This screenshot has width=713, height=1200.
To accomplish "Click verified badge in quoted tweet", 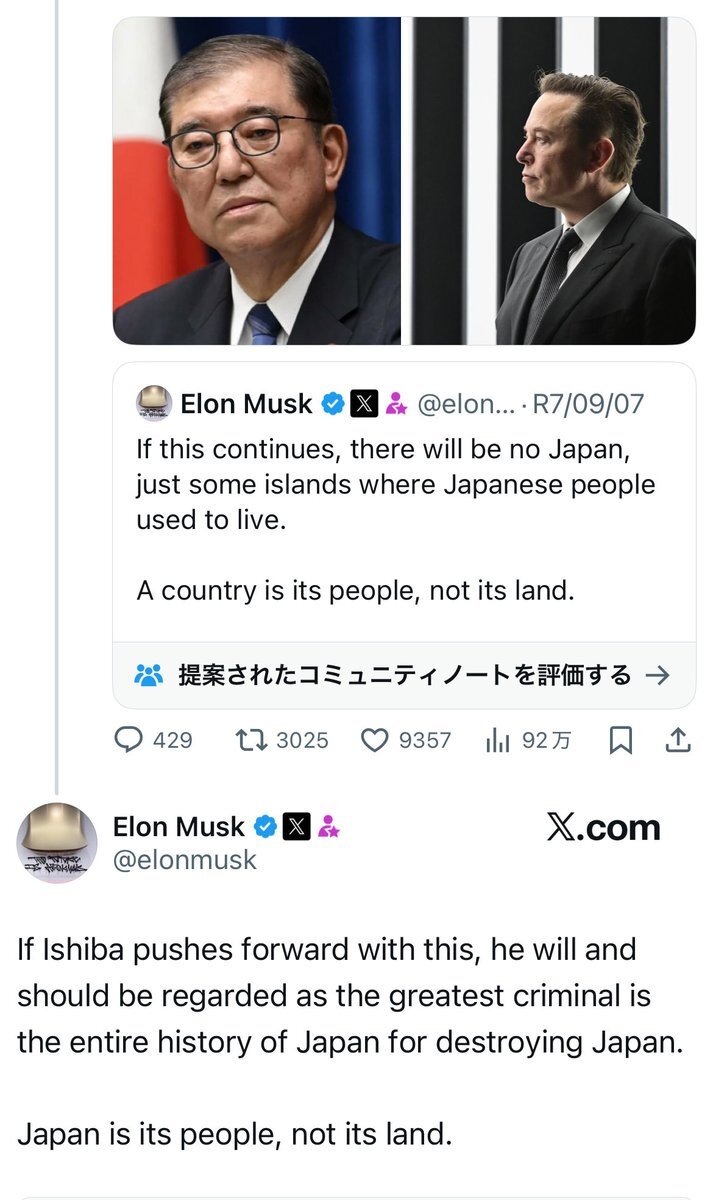I will click(x=333, y=404).
